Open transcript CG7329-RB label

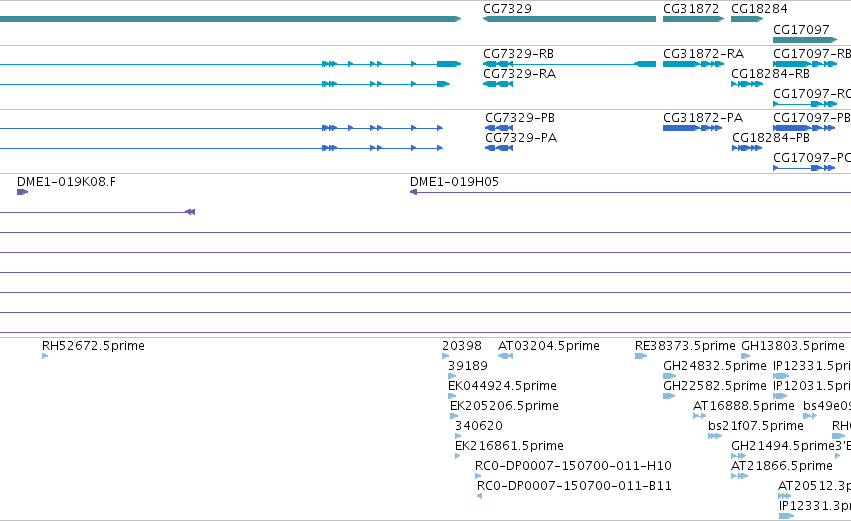point(518,54)
